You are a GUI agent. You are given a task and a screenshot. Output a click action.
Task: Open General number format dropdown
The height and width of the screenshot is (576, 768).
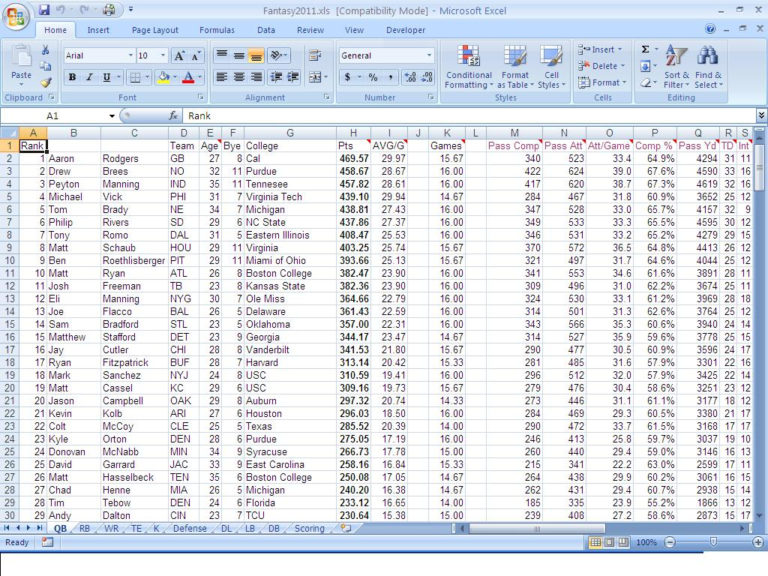tap(429, 55)
